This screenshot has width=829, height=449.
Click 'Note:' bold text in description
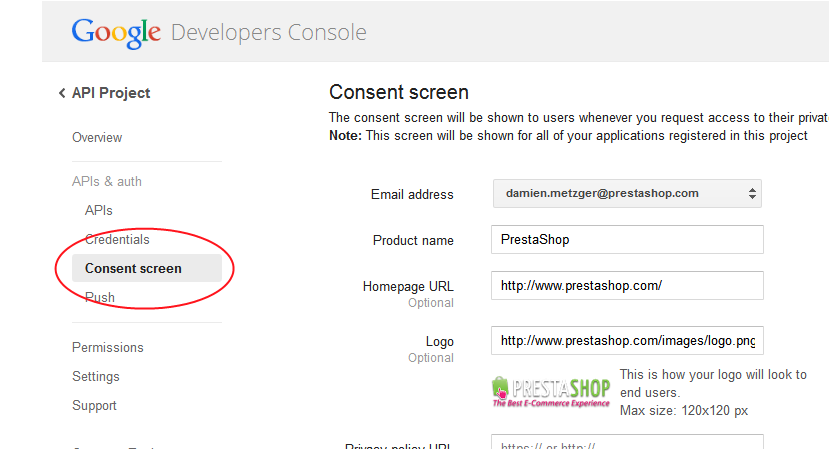coord(345,136)
